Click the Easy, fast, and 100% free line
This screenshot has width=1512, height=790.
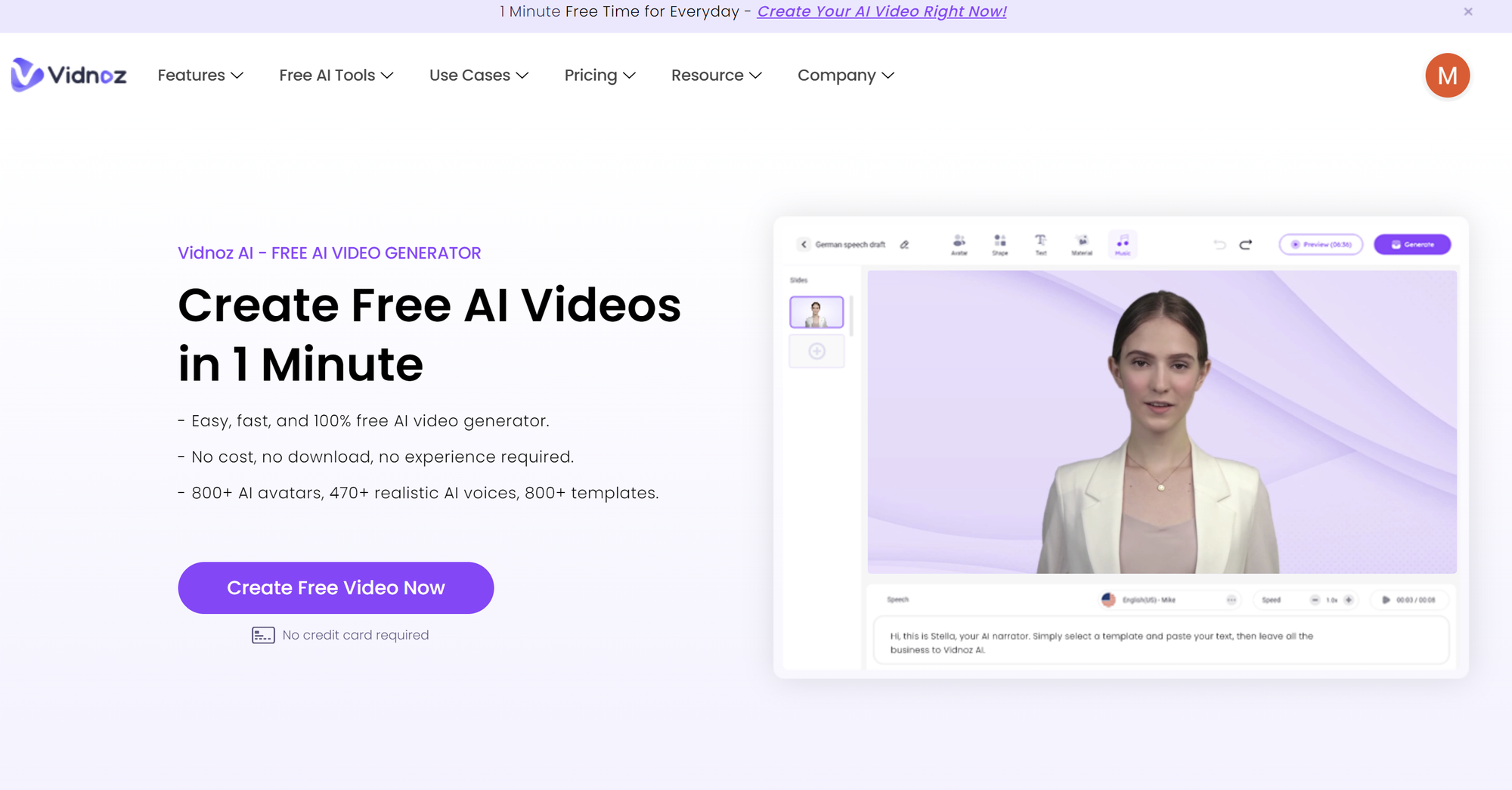pos(364,420)
